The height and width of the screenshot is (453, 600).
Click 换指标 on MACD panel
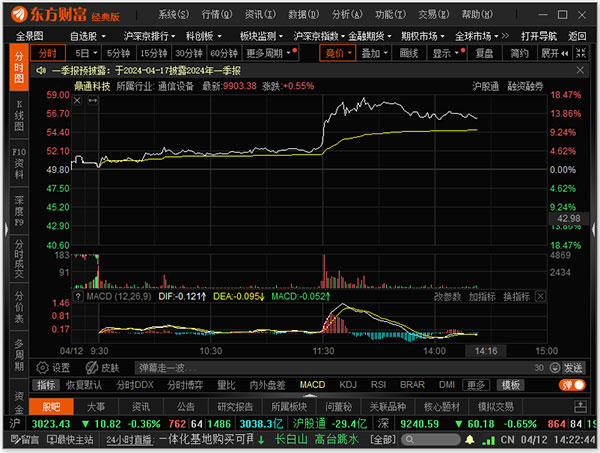tap(517, 296)
